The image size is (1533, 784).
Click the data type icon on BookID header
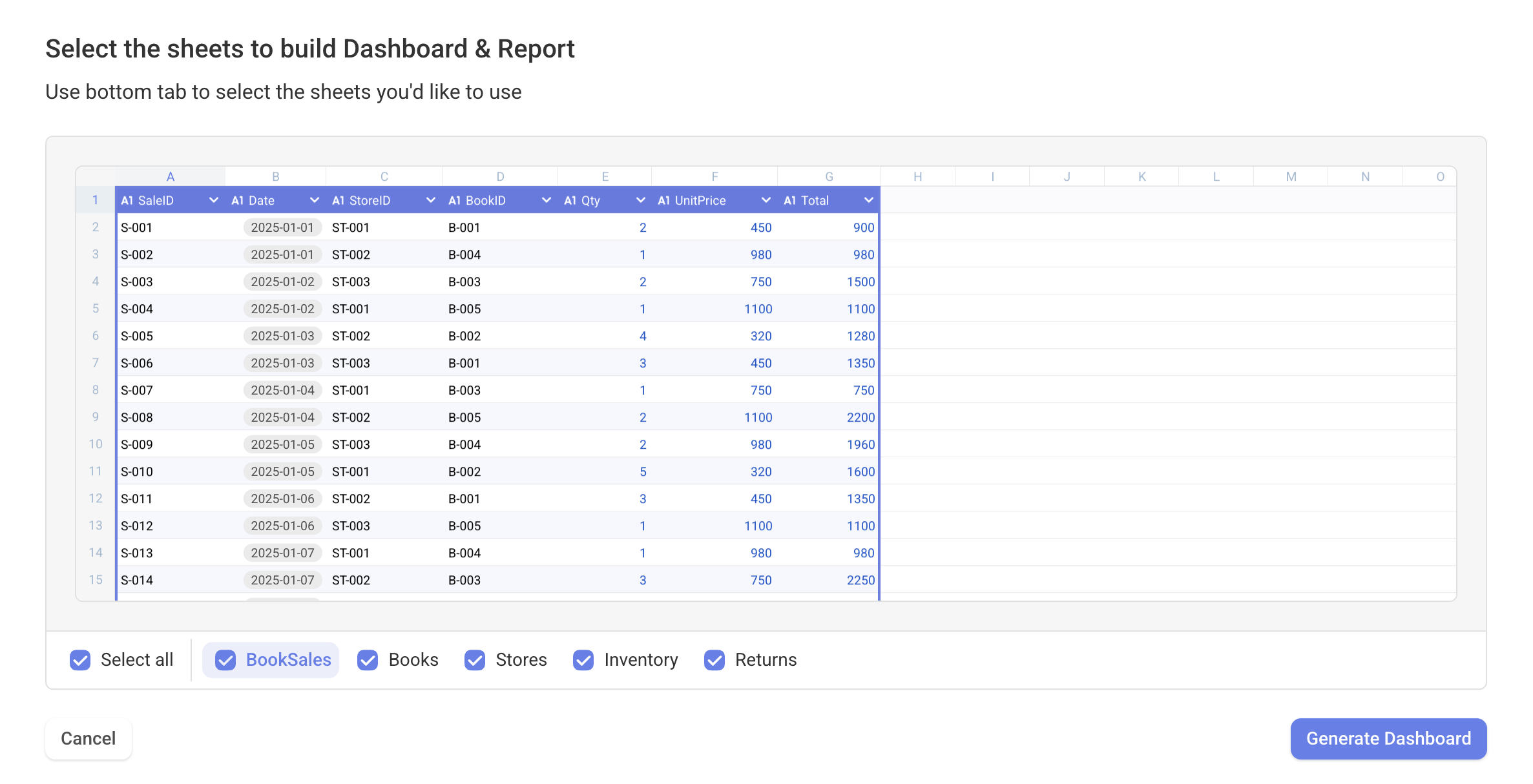pos(454,200)
